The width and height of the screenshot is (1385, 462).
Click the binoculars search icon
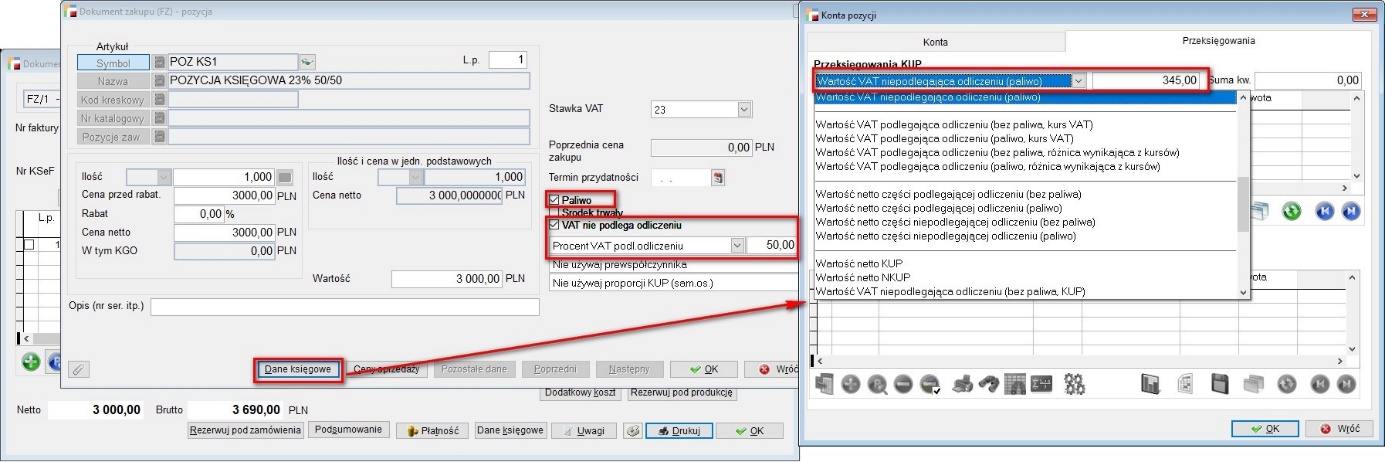988,383
